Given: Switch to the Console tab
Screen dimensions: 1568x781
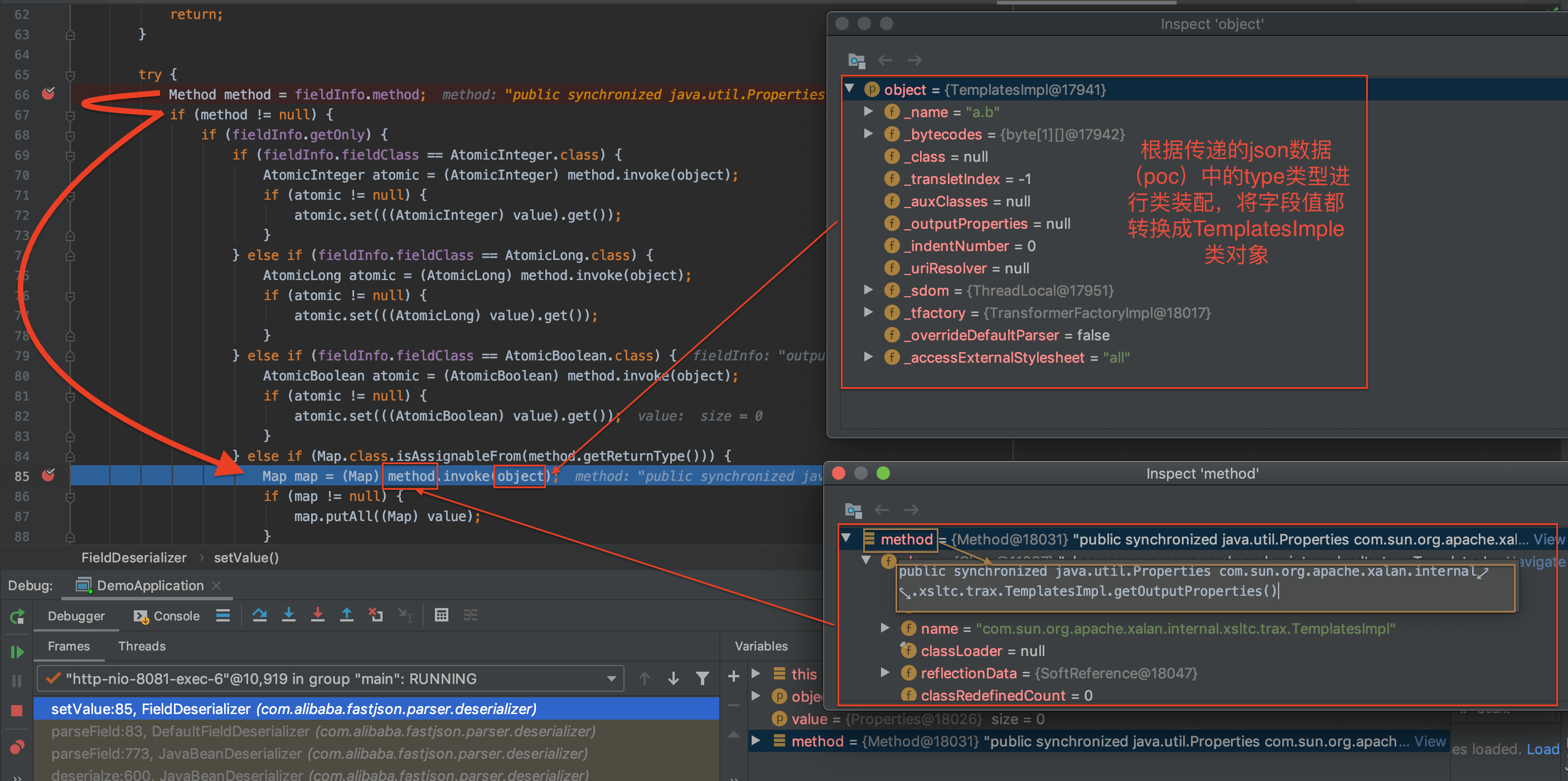Looking at the screenshot, I should [x=166, y=616].
